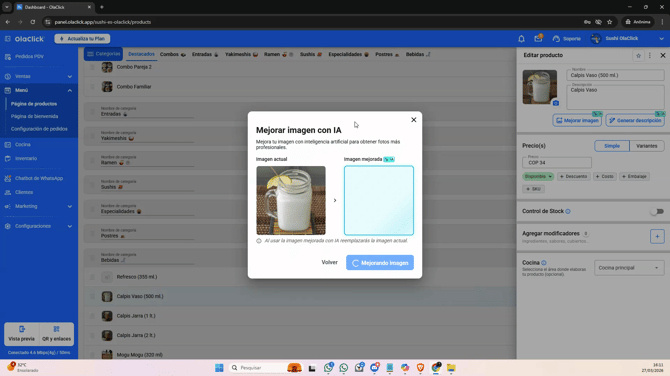
Task: Select the Variantes price option
Action: pyautogui.click(x=647, y=146)
